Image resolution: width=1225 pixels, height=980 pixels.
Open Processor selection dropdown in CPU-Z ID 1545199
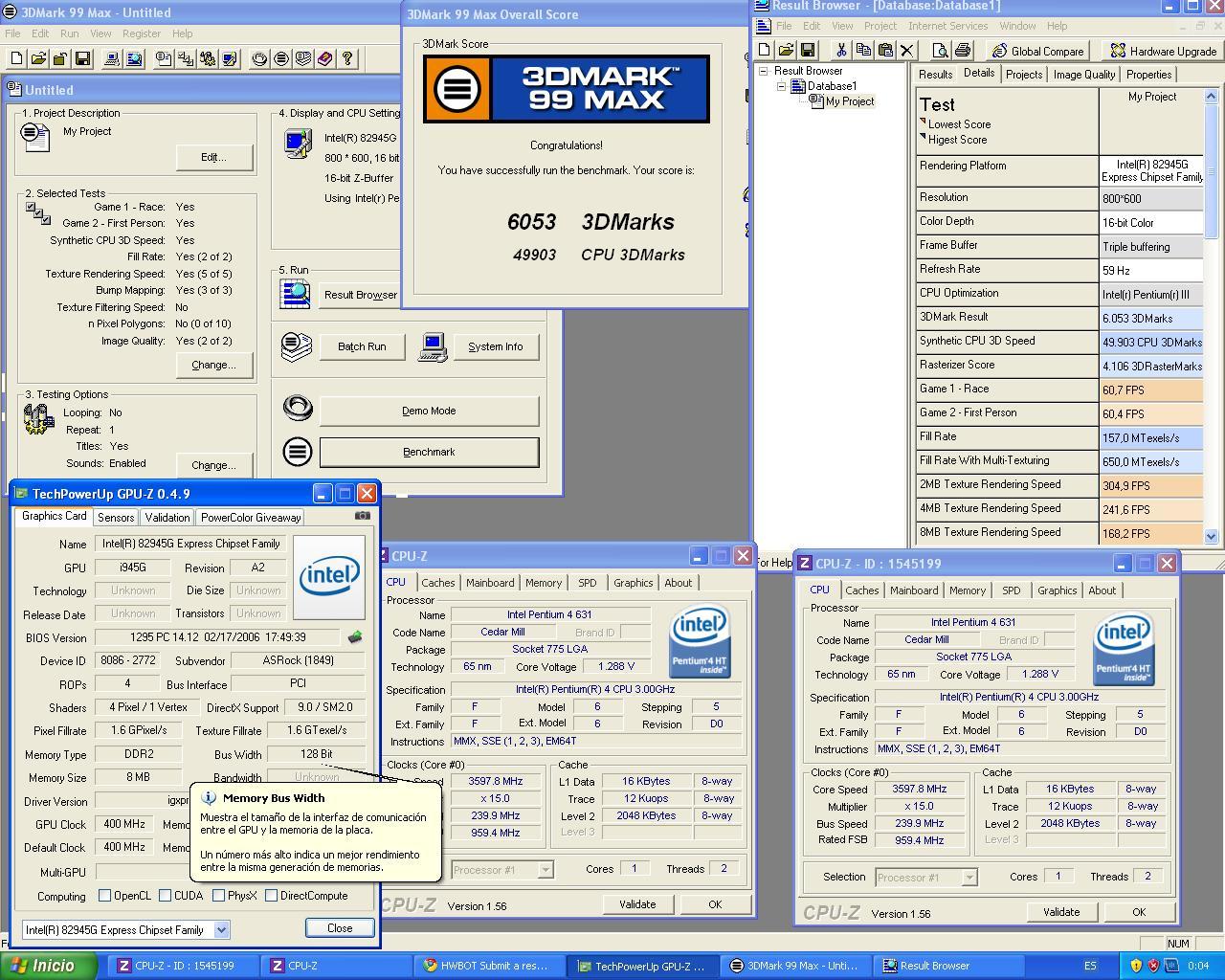(969, 877)
